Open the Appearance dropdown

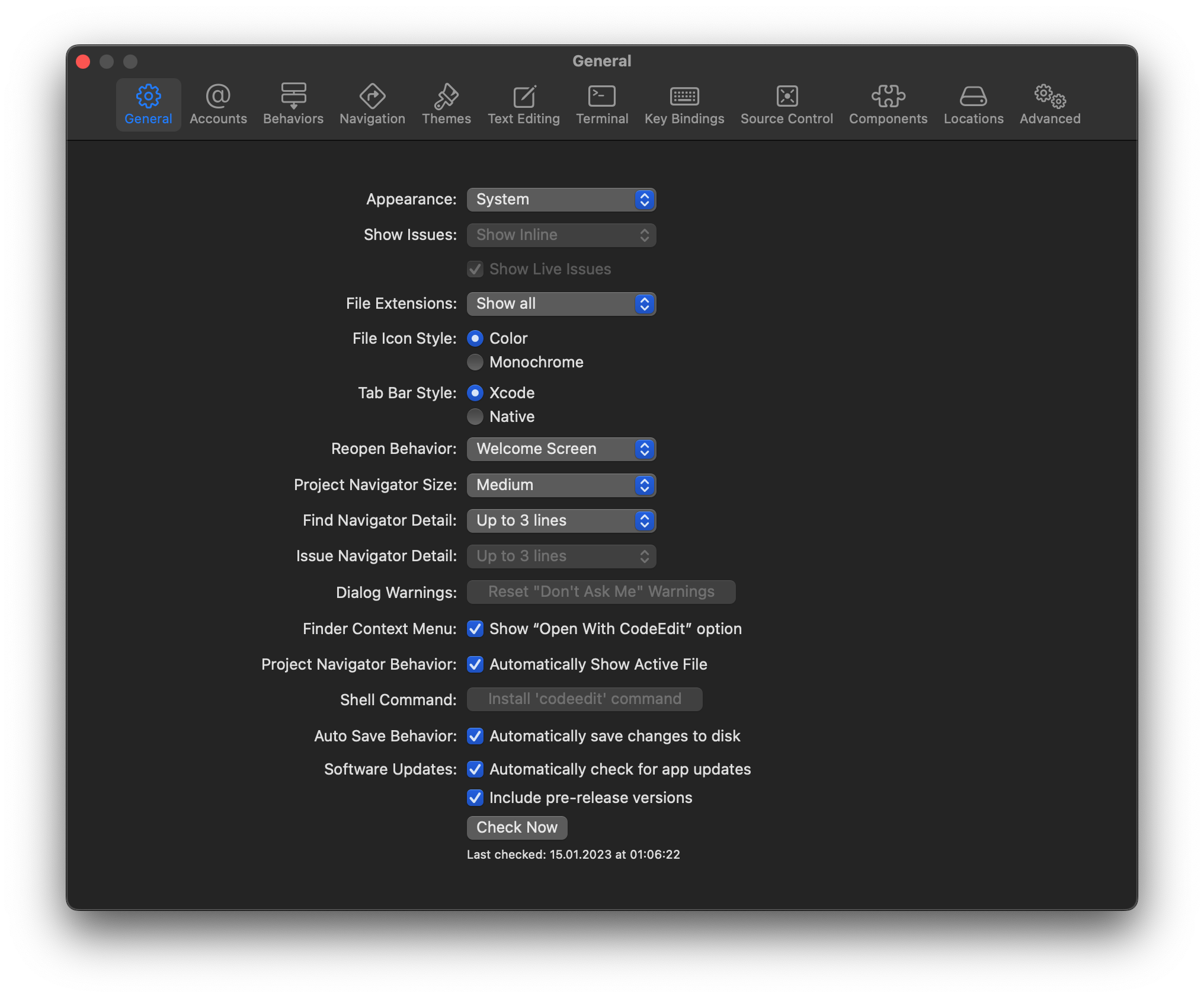(561, 200)
